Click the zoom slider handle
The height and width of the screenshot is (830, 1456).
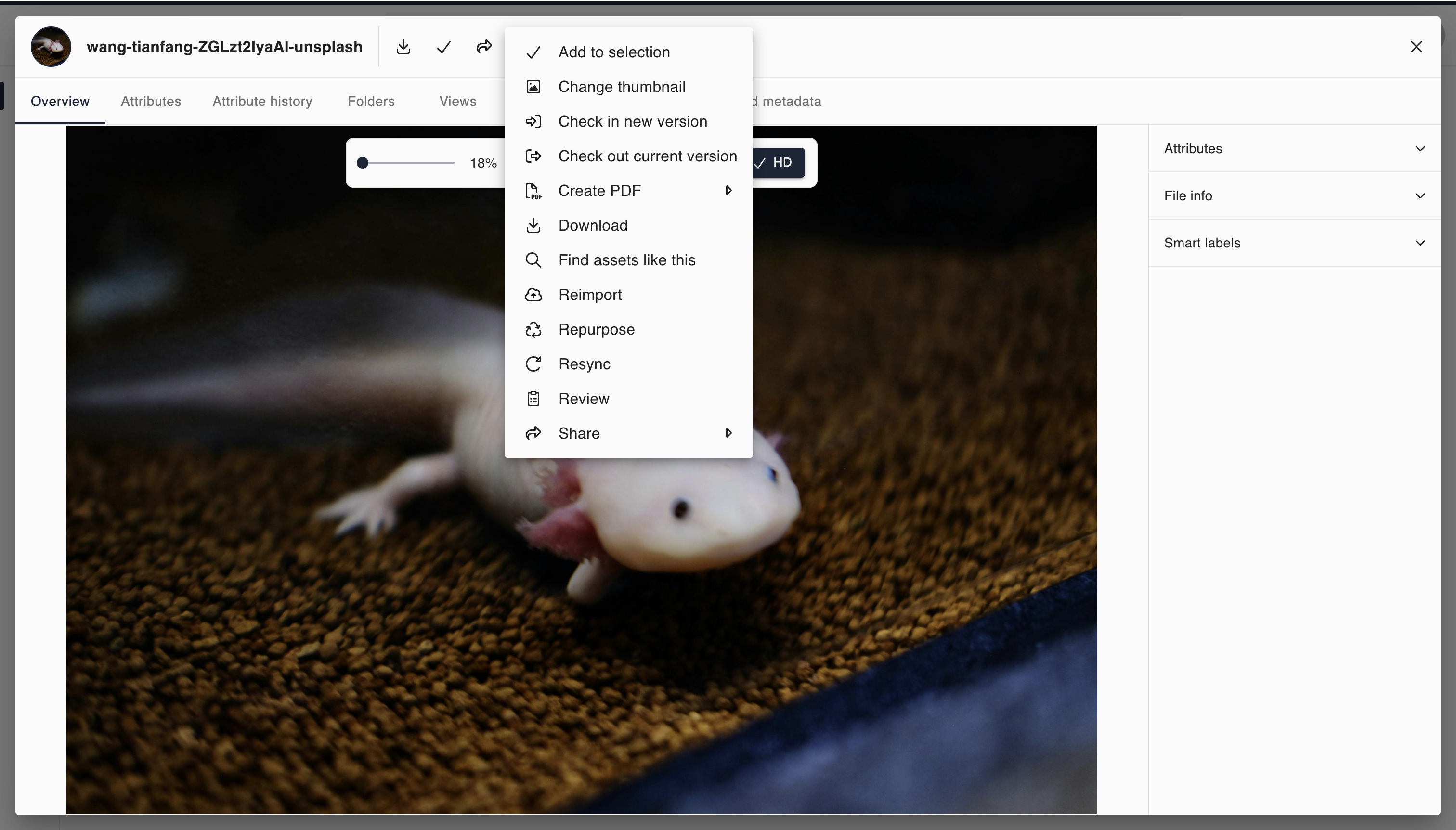363,163
